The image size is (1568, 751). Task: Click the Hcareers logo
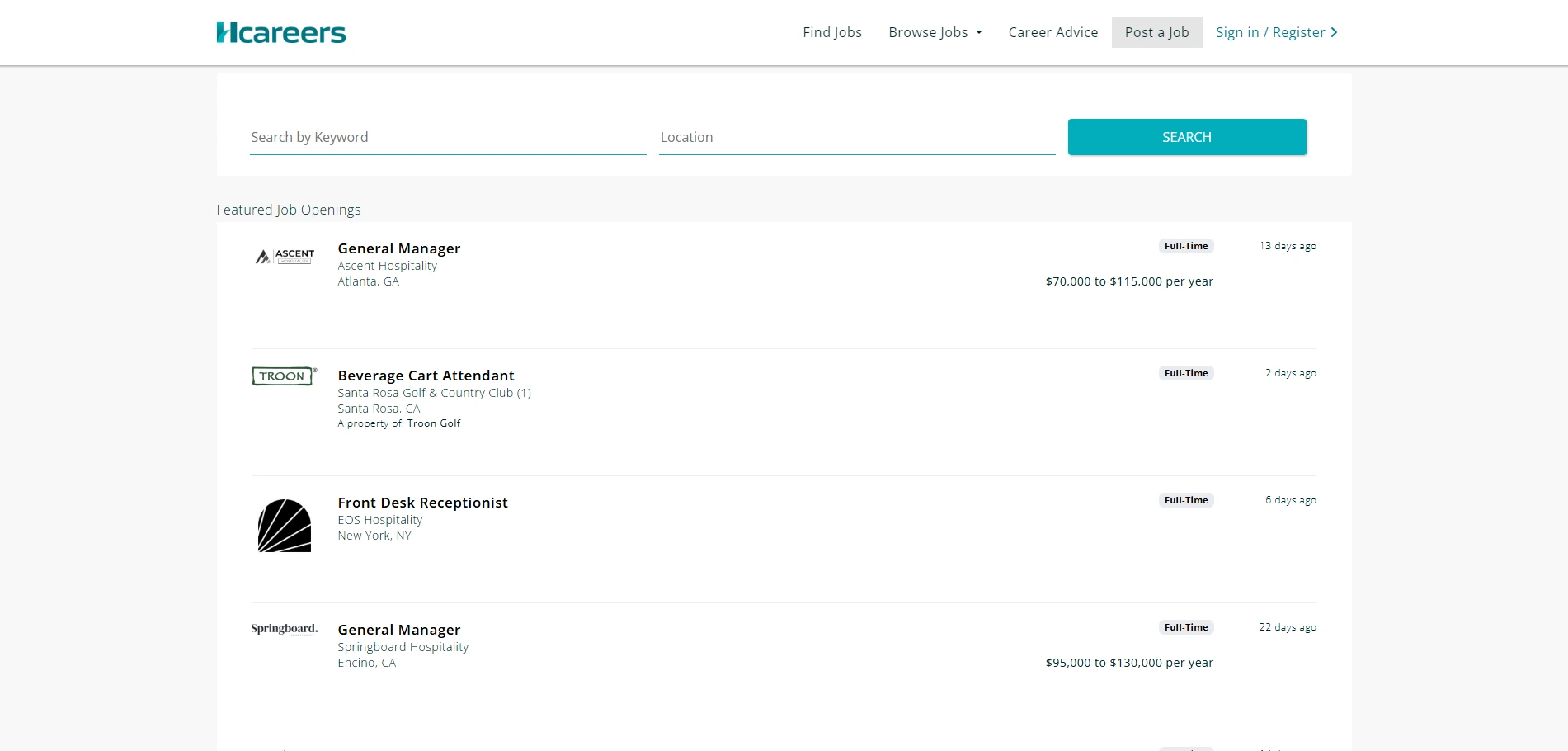pyautogui.click(x=281, y=32)
